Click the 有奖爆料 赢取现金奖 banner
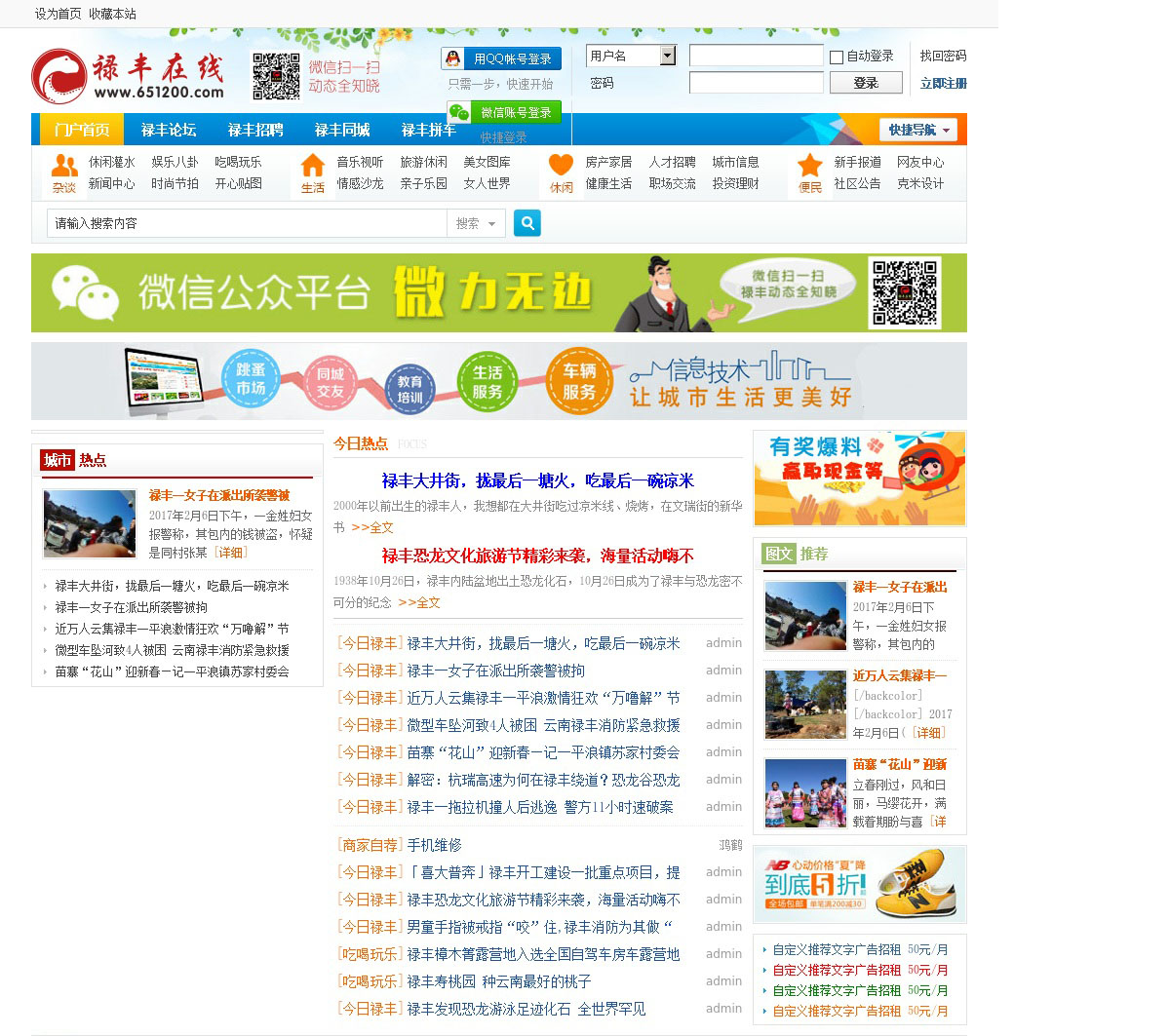This screenshot has height=1036, width=1170. (860, 479)
